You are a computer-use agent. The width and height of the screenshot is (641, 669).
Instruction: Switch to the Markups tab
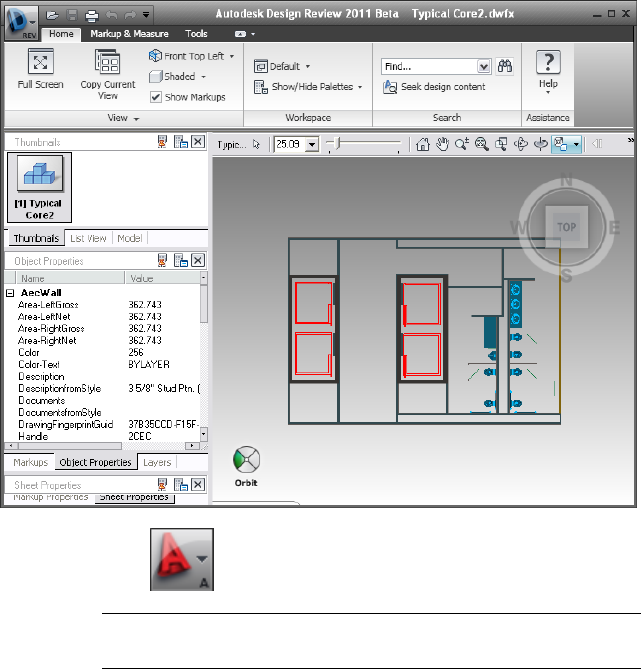(x=30, y=462)
